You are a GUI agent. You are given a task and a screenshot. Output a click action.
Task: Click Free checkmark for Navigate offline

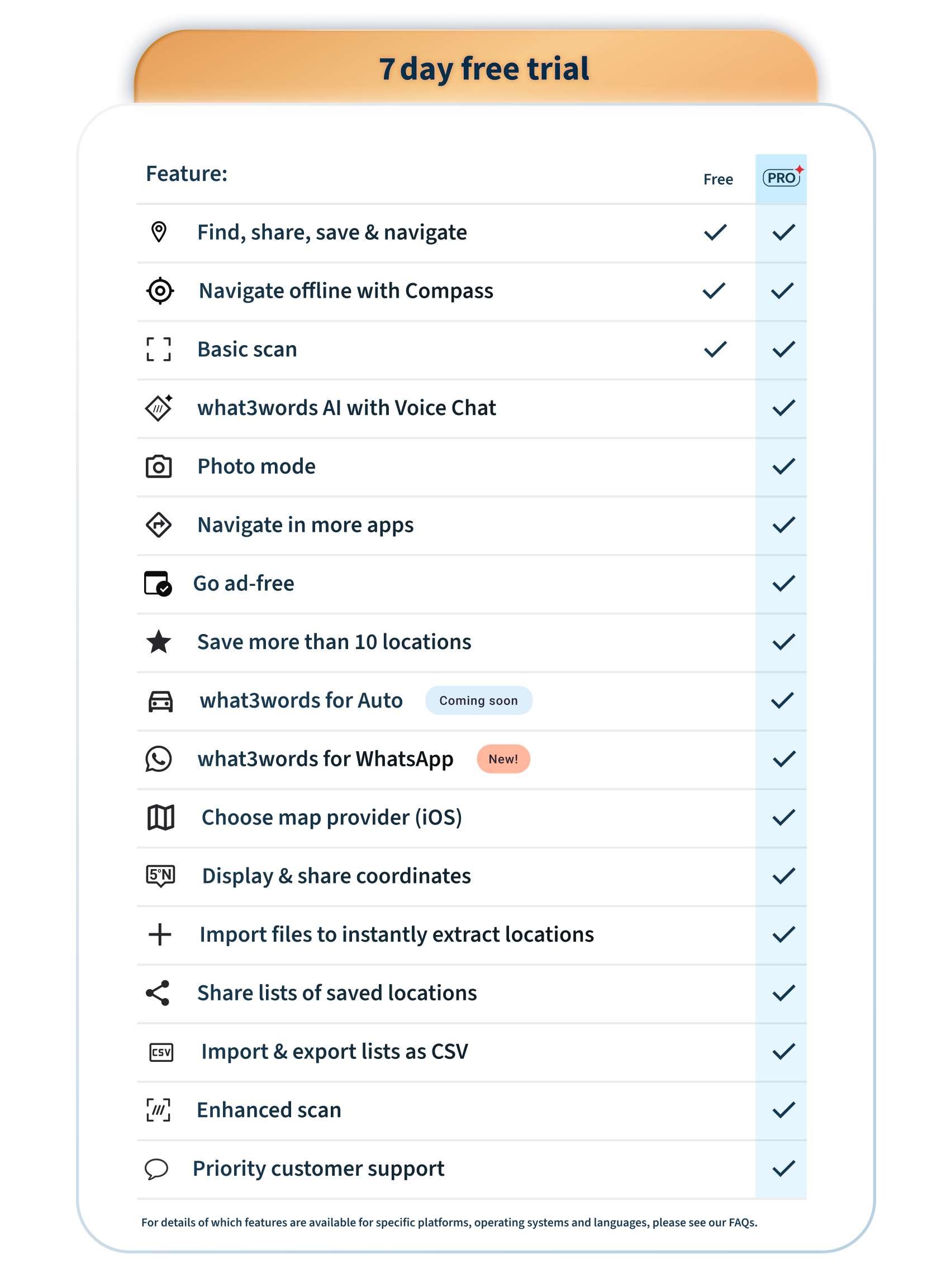tap(714, 290)
